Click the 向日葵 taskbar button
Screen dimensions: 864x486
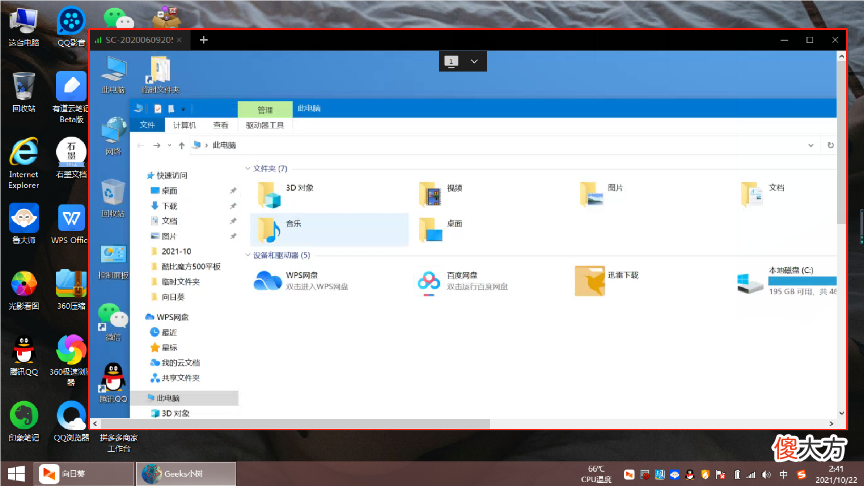click(x=86, y=474)
